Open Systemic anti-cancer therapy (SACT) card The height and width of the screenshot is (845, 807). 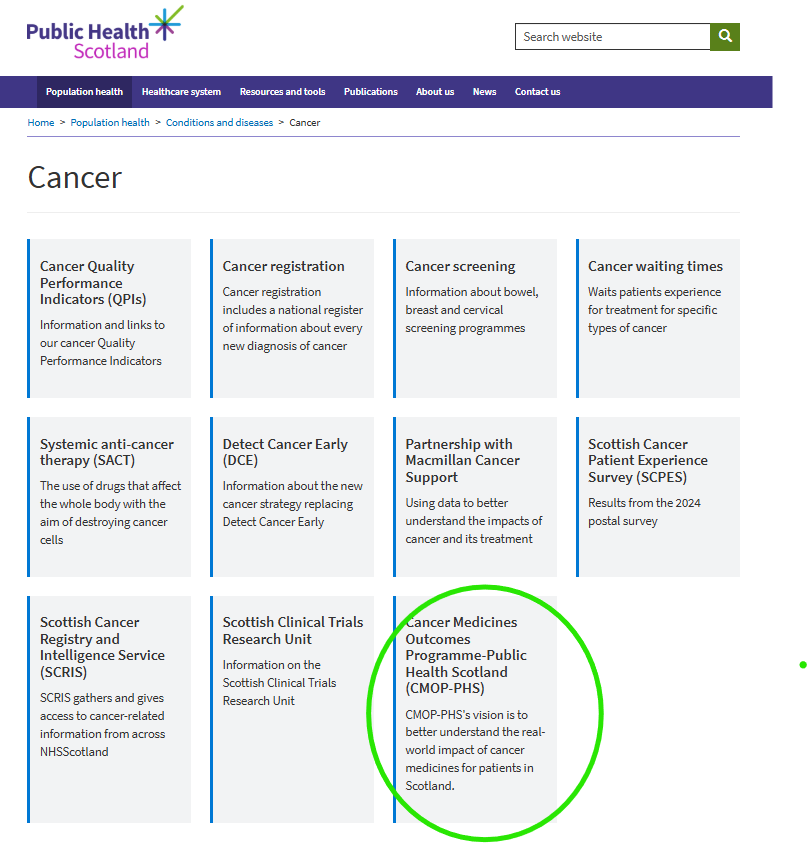pos(109,497)
